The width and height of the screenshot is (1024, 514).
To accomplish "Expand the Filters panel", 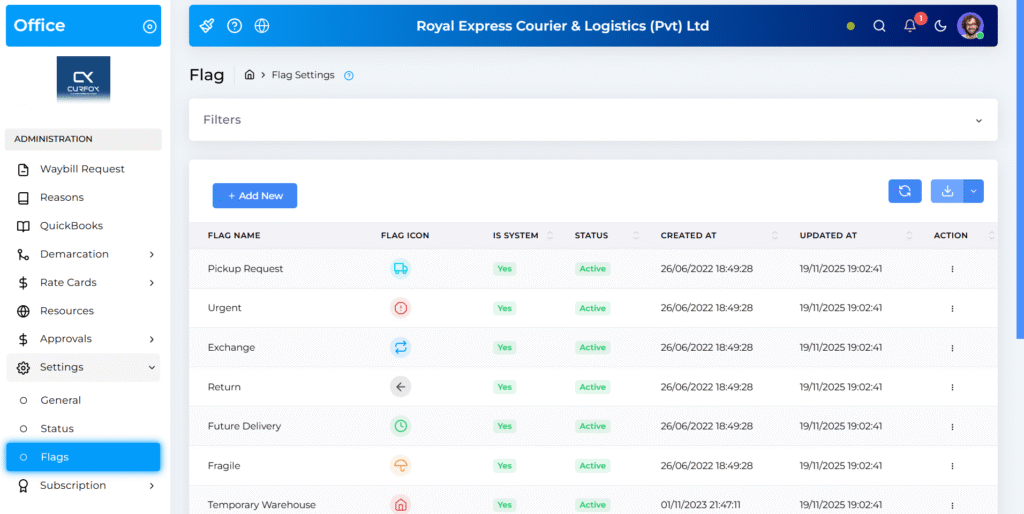I will click(x=978, y=120).
